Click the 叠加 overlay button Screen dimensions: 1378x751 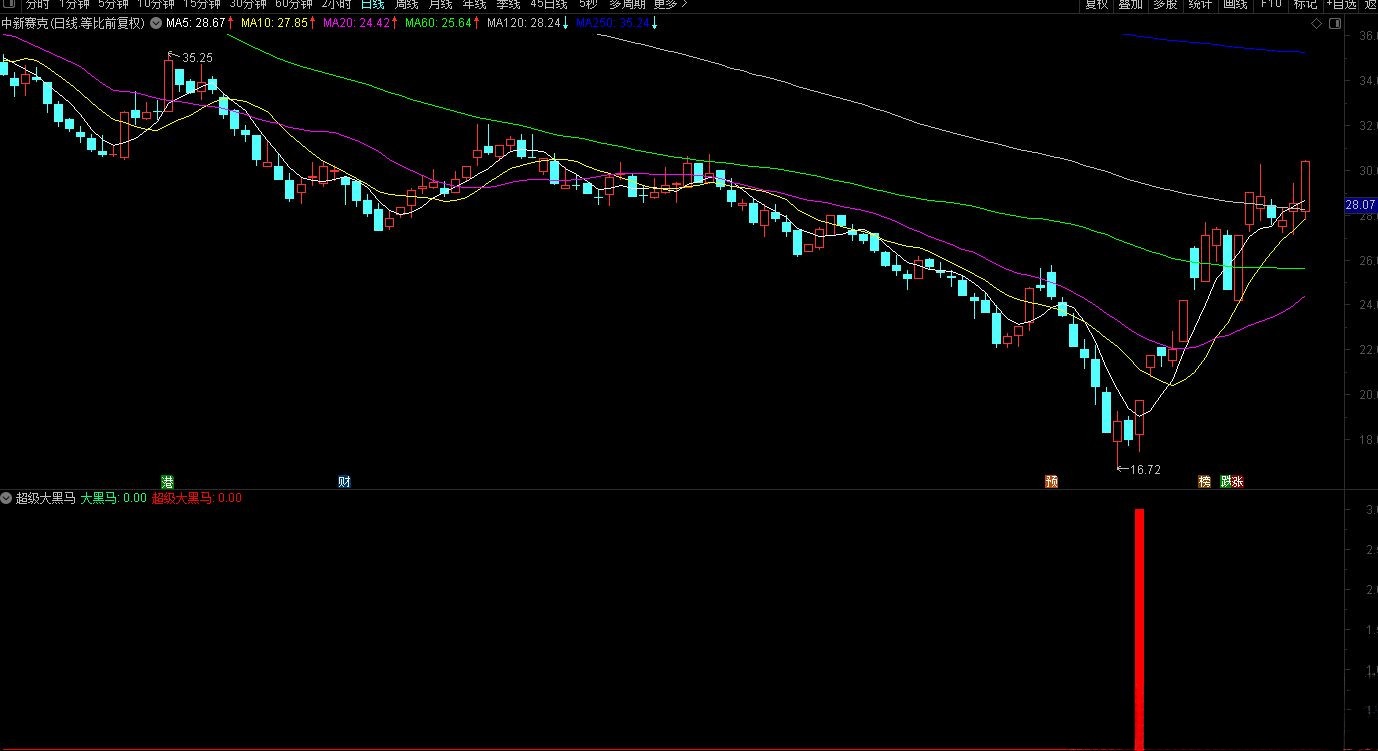[x=1130, y=4]
